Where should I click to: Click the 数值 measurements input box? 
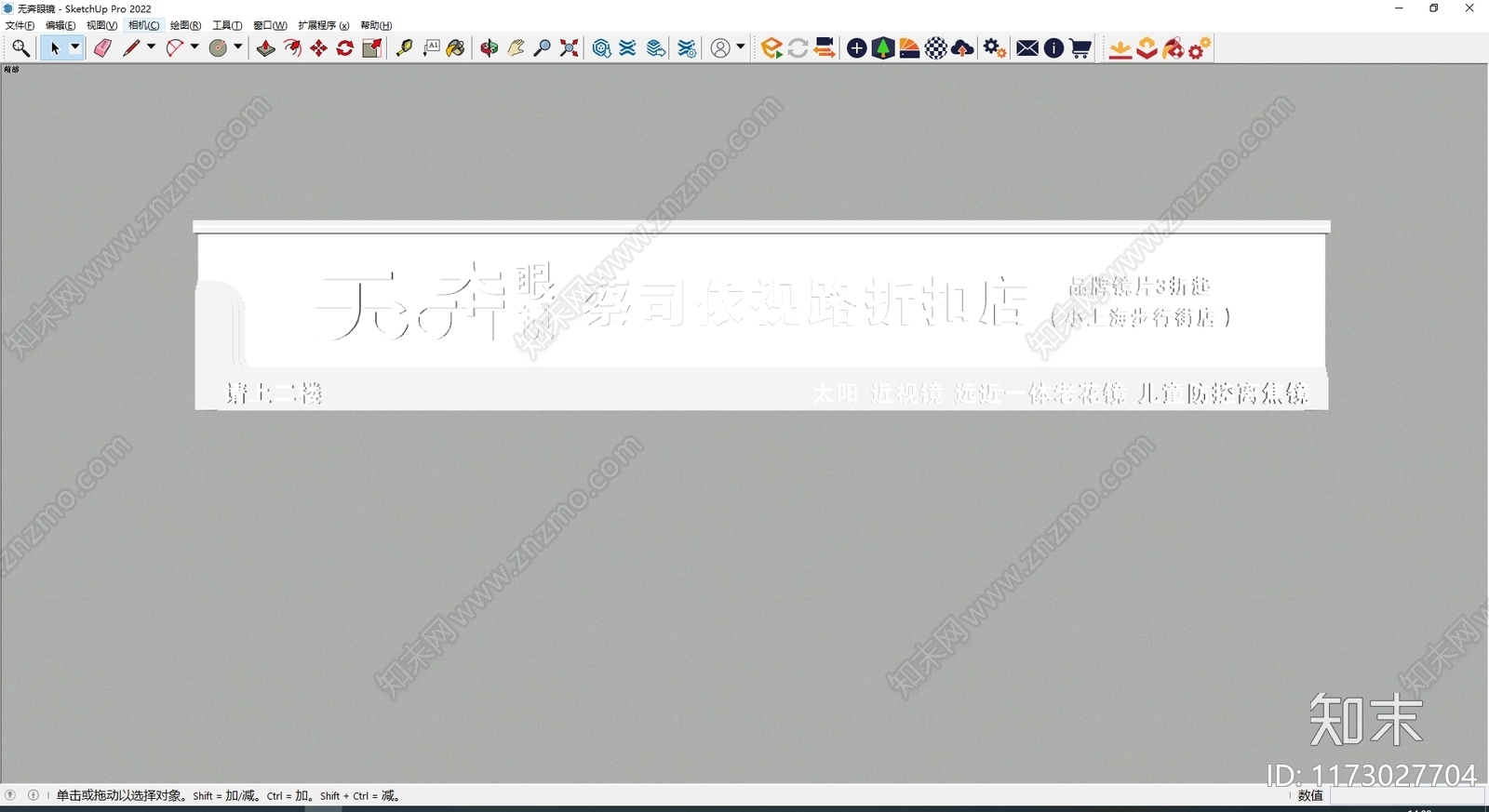(1406, 796)
